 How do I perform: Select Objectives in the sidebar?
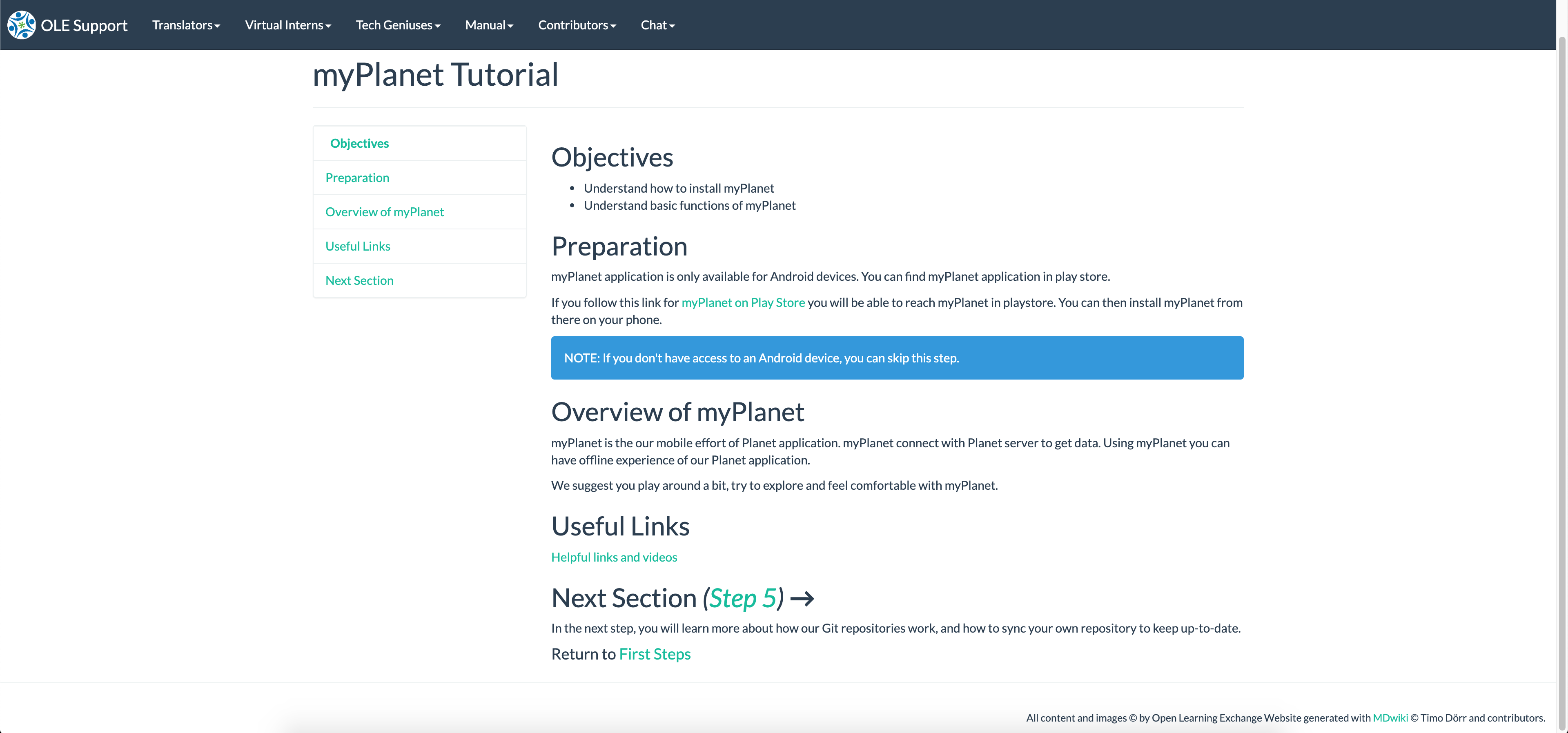(x=419, y=144)
